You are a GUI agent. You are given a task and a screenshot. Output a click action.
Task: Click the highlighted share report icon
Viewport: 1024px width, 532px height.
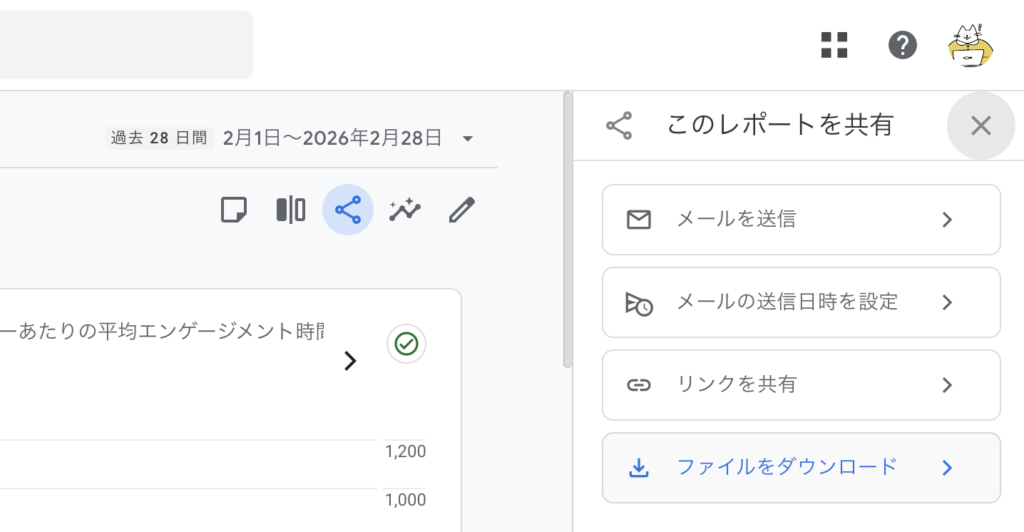click(x=348, y=210)
